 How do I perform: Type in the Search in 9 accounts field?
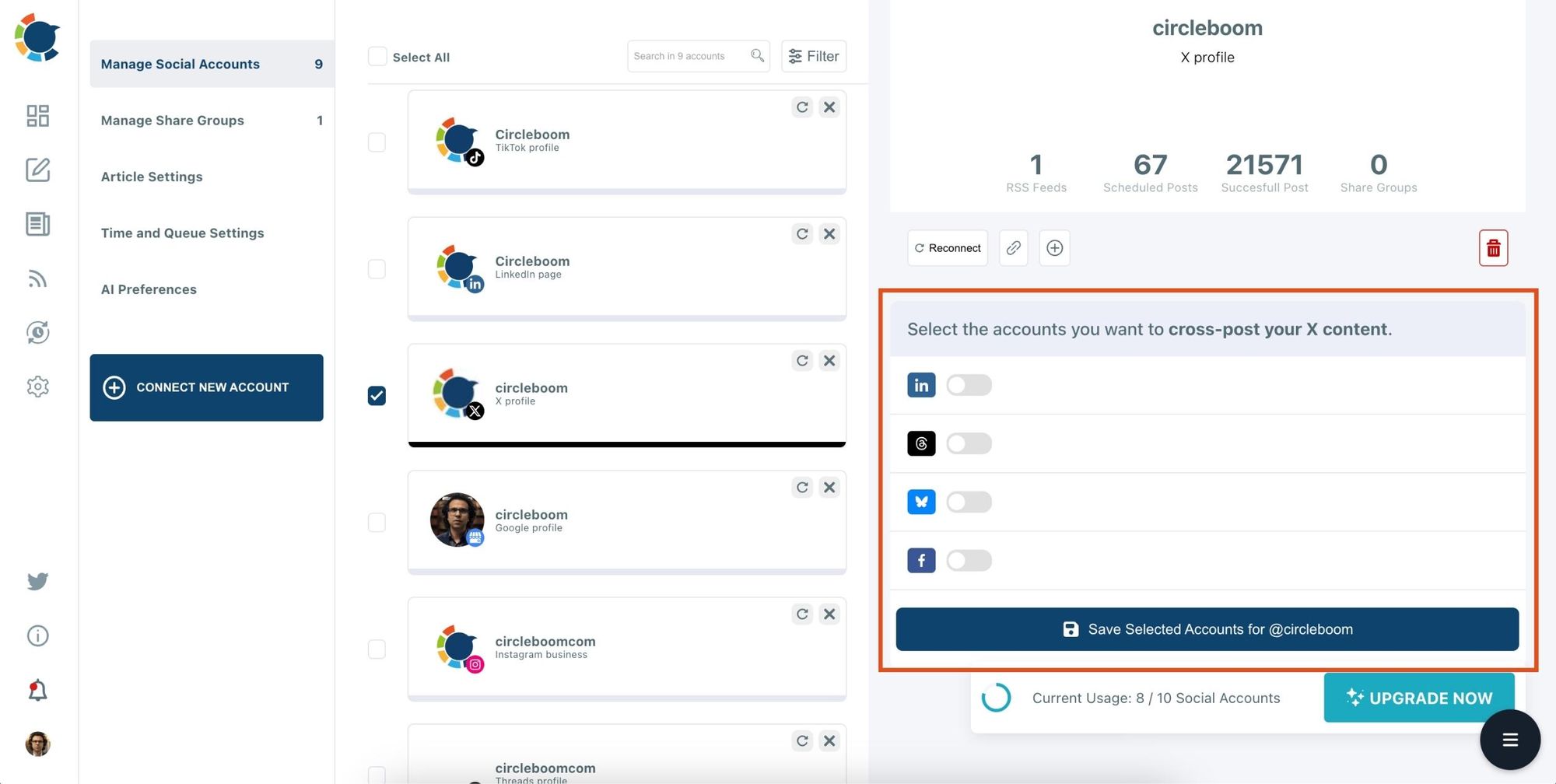click(x=689, y=55)
